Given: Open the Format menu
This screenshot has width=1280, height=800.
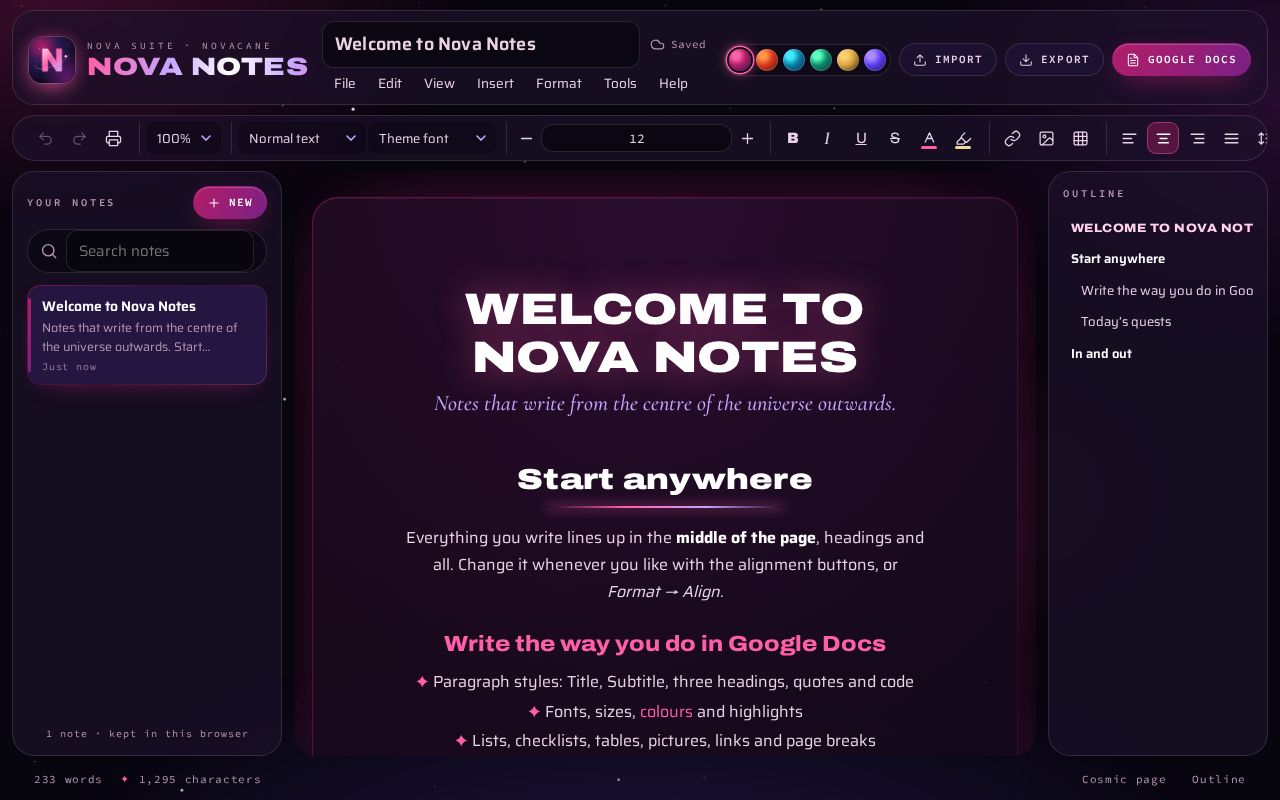Looking at the screenshot, I should pos(559,83).
